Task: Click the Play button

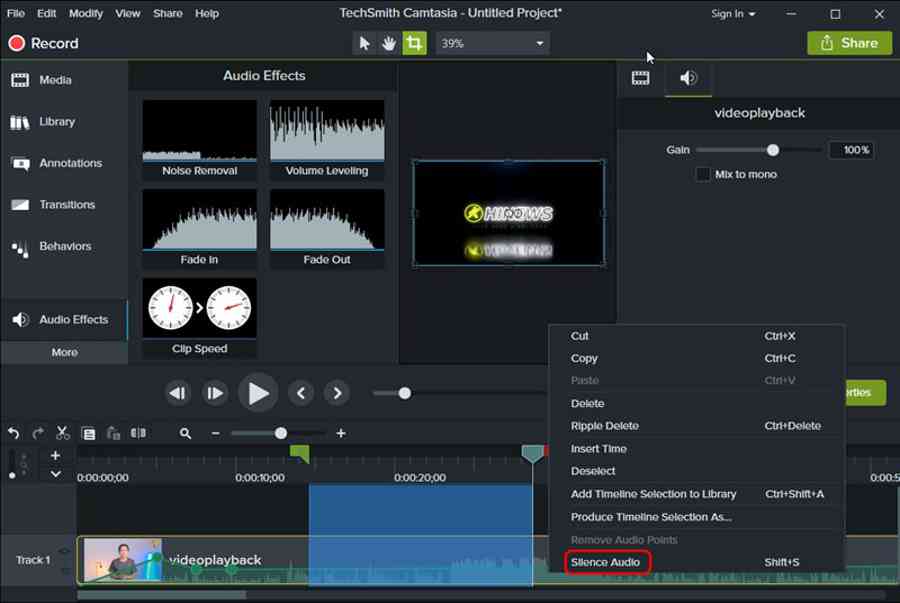Action: (258, 393)
